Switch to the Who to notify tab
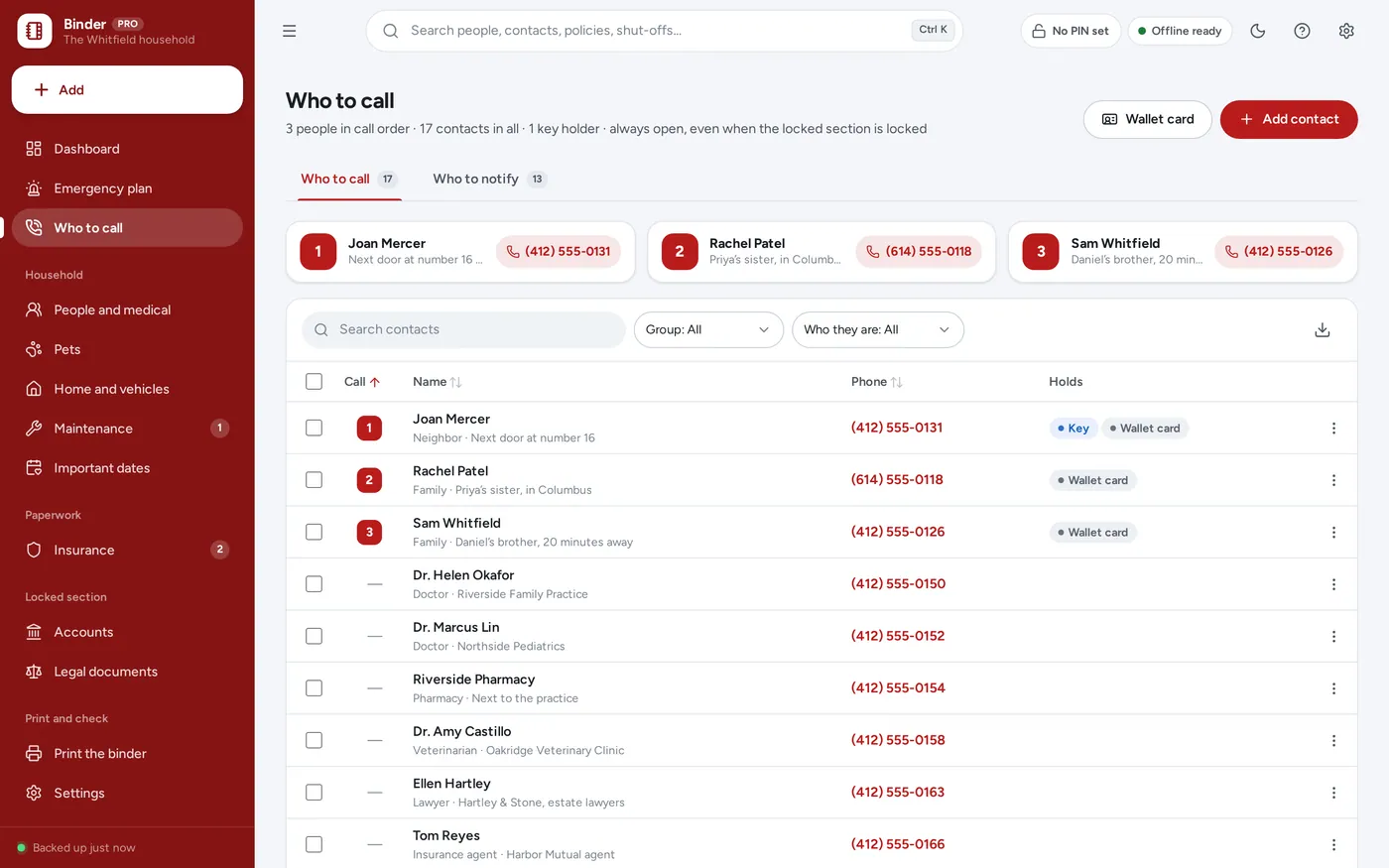This screenshot has width=1389, height=868. [x=490, y=180]
